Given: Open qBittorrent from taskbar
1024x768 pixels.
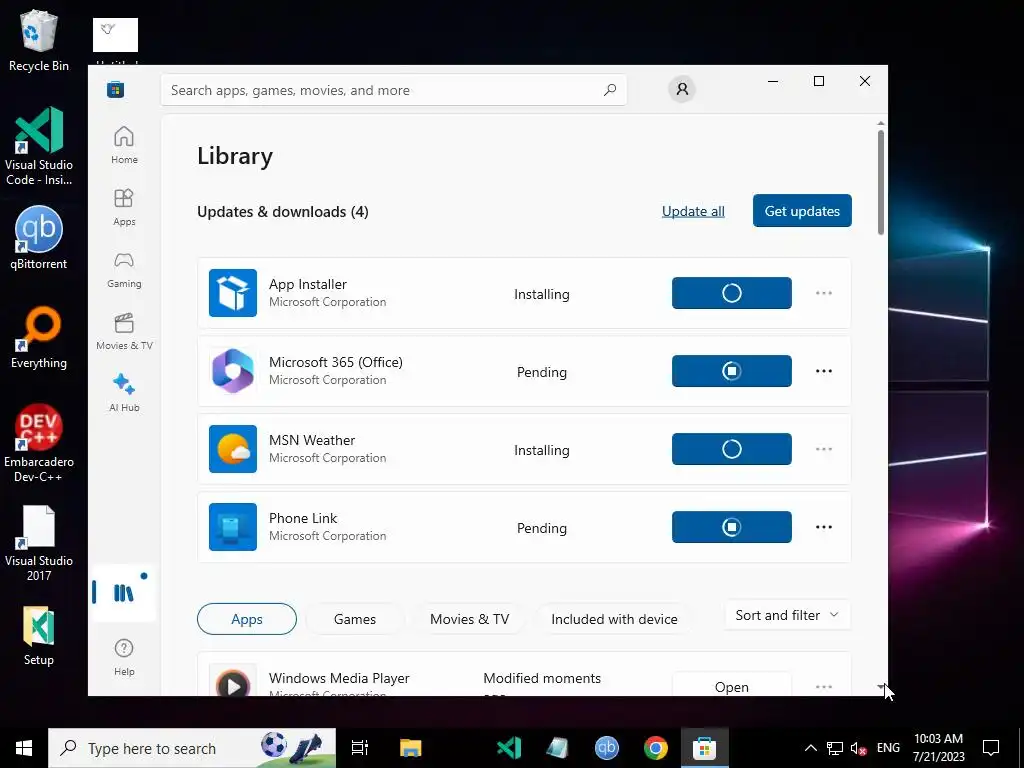Looking at the screenshot, I should click(607, 748).
